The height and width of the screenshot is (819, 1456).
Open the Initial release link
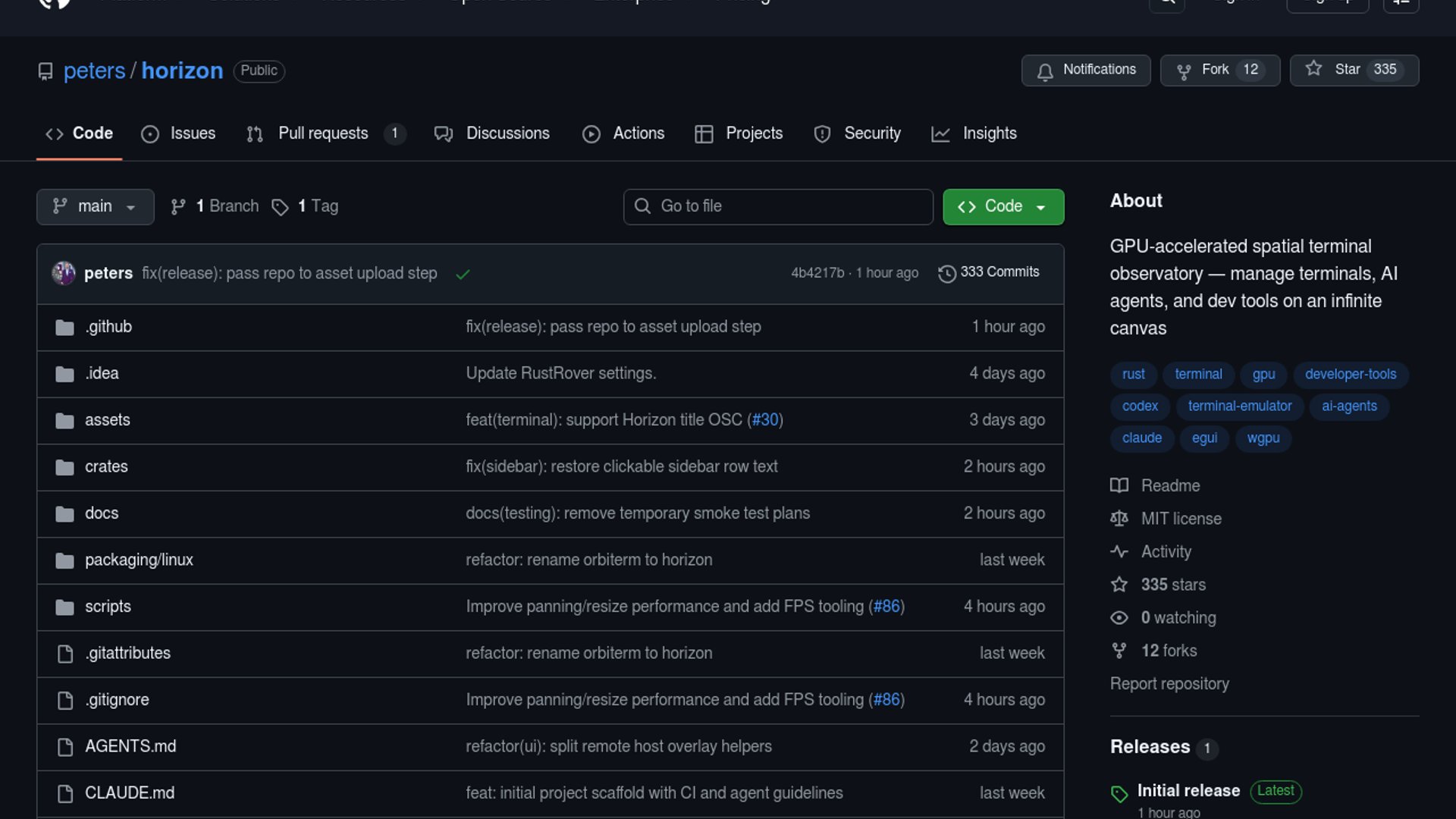coord(1188,790)
